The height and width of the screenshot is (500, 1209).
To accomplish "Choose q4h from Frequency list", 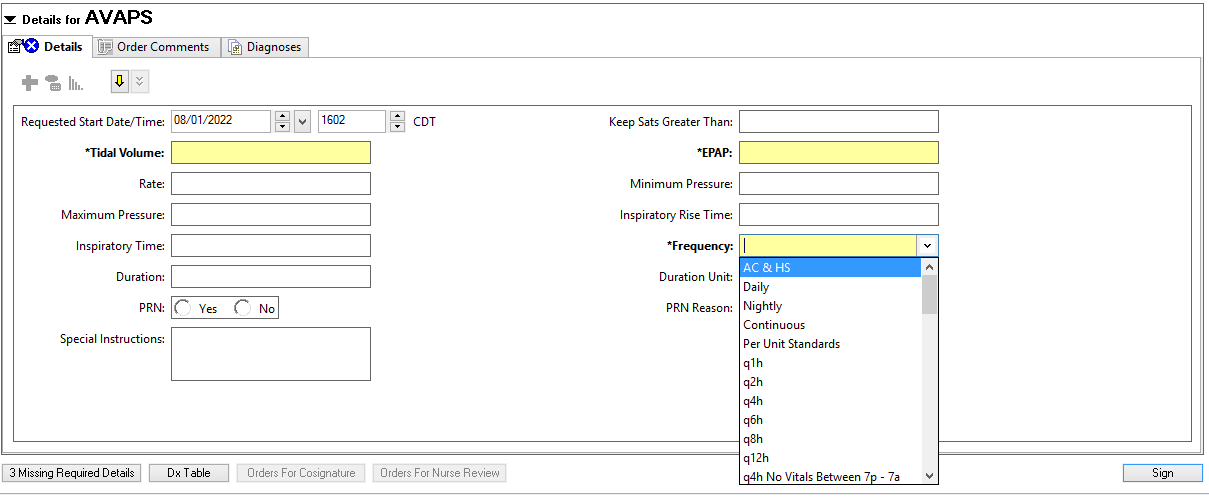I will click(x=830, y=400).
